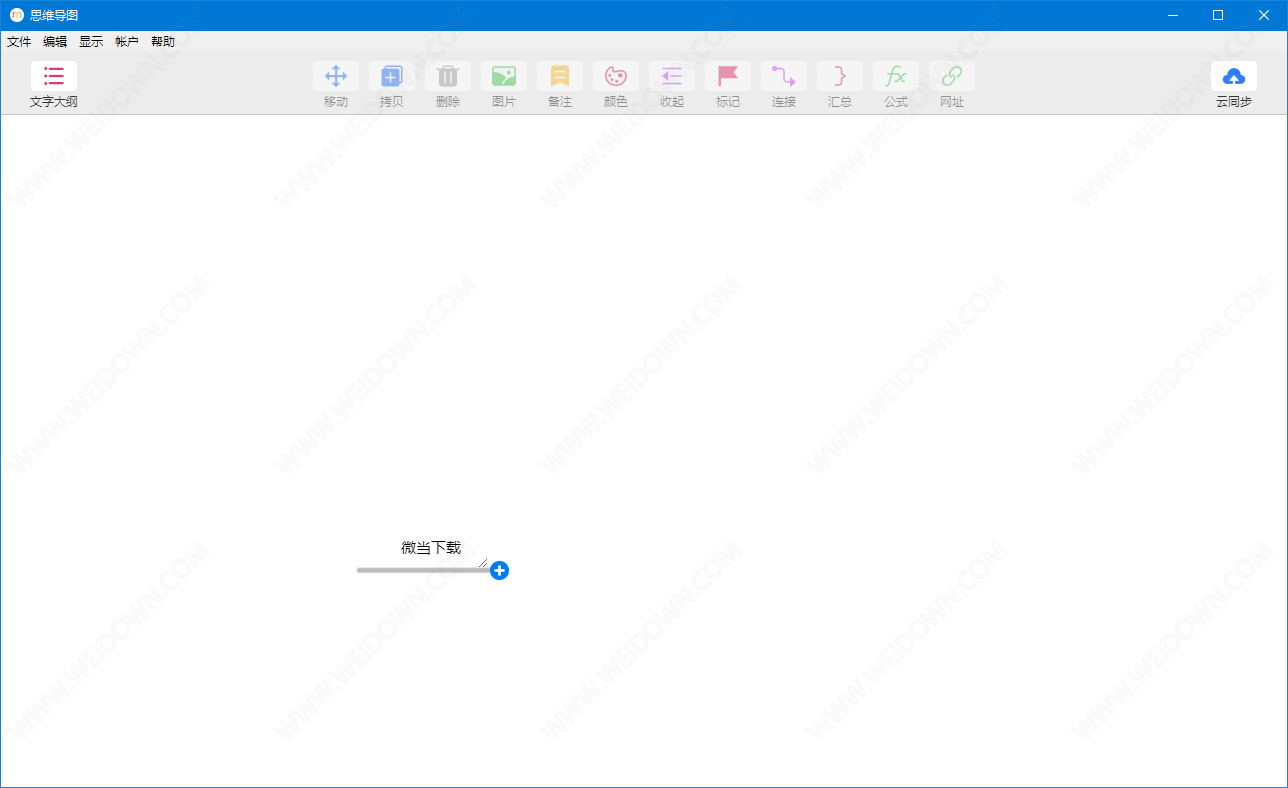Close the 思维导图 window
Viewport: 1288px width, 788px height.
pyautogui.click(x=1264, y=15)
